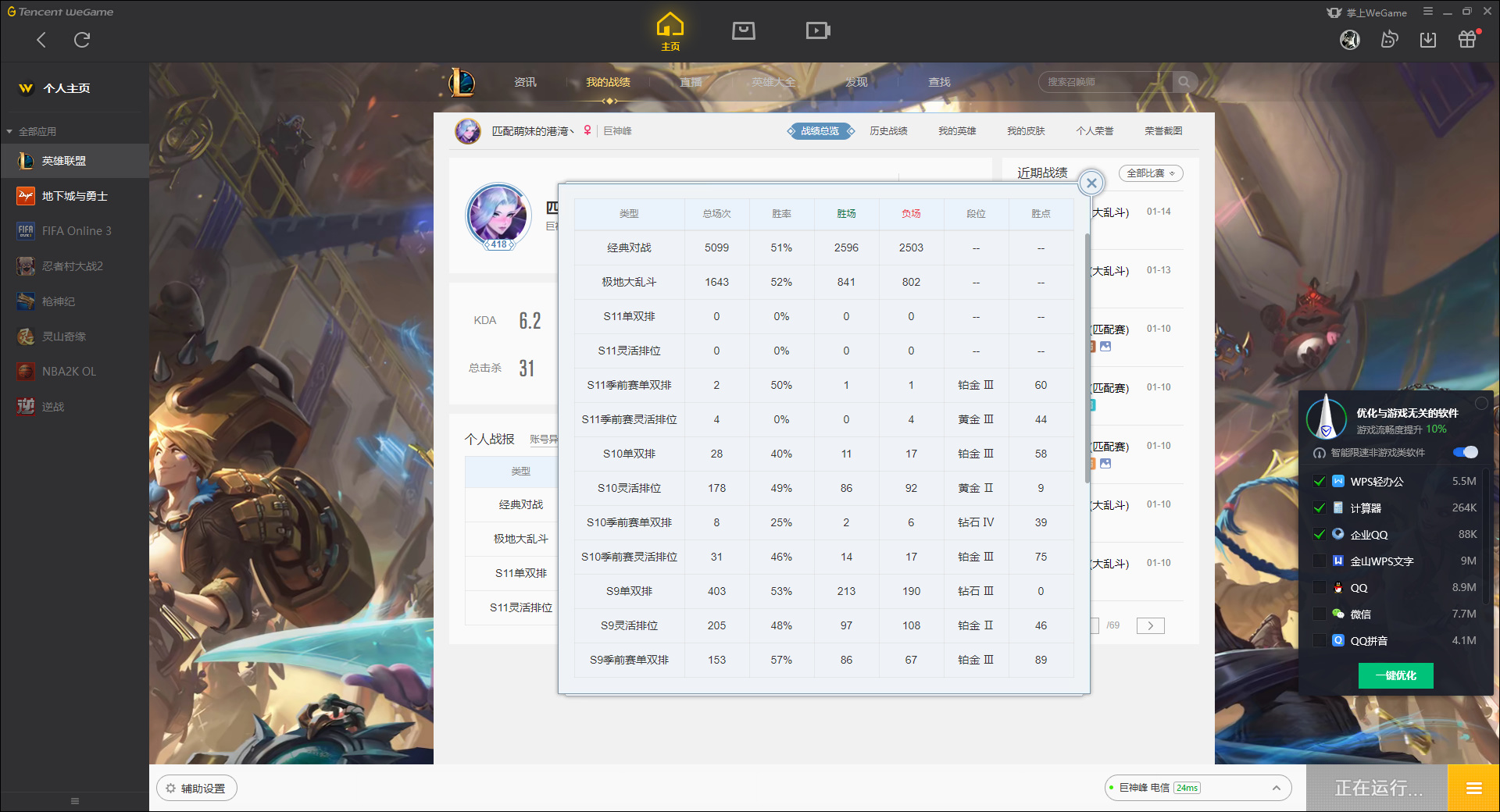The width and height of the screenshot is (1500, 812).
Task: Open the store bag icon in top bar
Action: click(x=743, y=30)
